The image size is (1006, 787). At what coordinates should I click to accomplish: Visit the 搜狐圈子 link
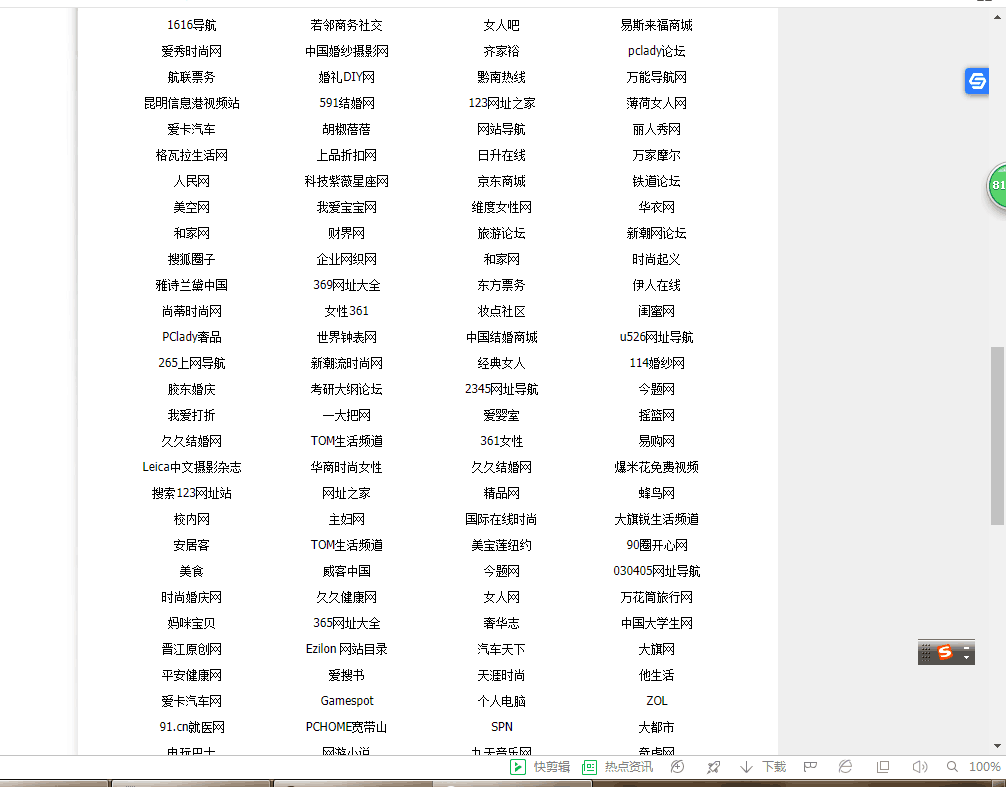pyautogui.click(x=191, y=259)
